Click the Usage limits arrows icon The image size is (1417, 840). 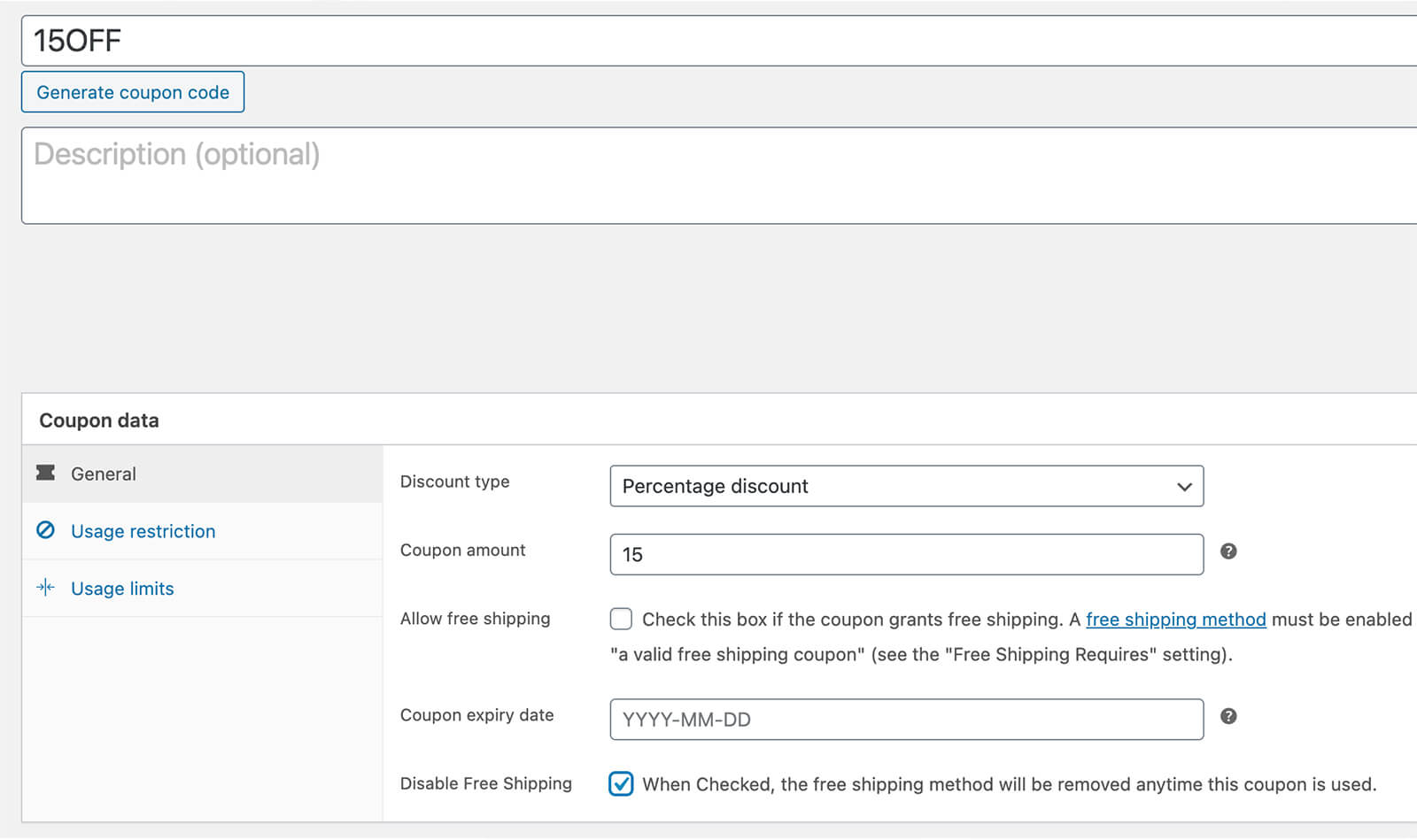coord(45,588)
